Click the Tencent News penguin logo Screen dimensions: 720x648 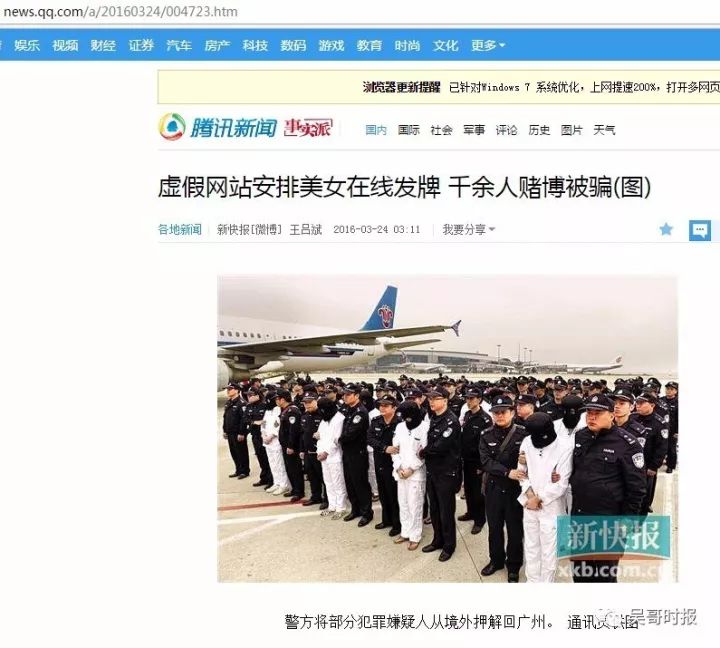coord(172,126)
